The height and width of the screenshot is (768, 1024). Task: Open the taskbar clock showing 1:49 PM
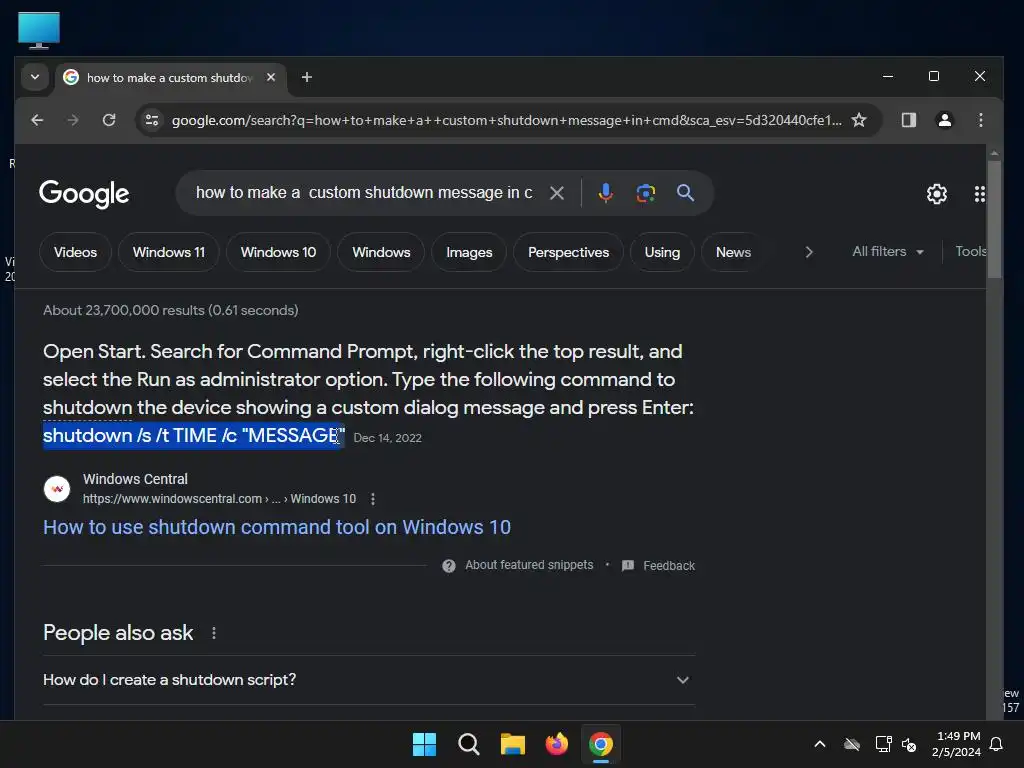pos(957,744)
